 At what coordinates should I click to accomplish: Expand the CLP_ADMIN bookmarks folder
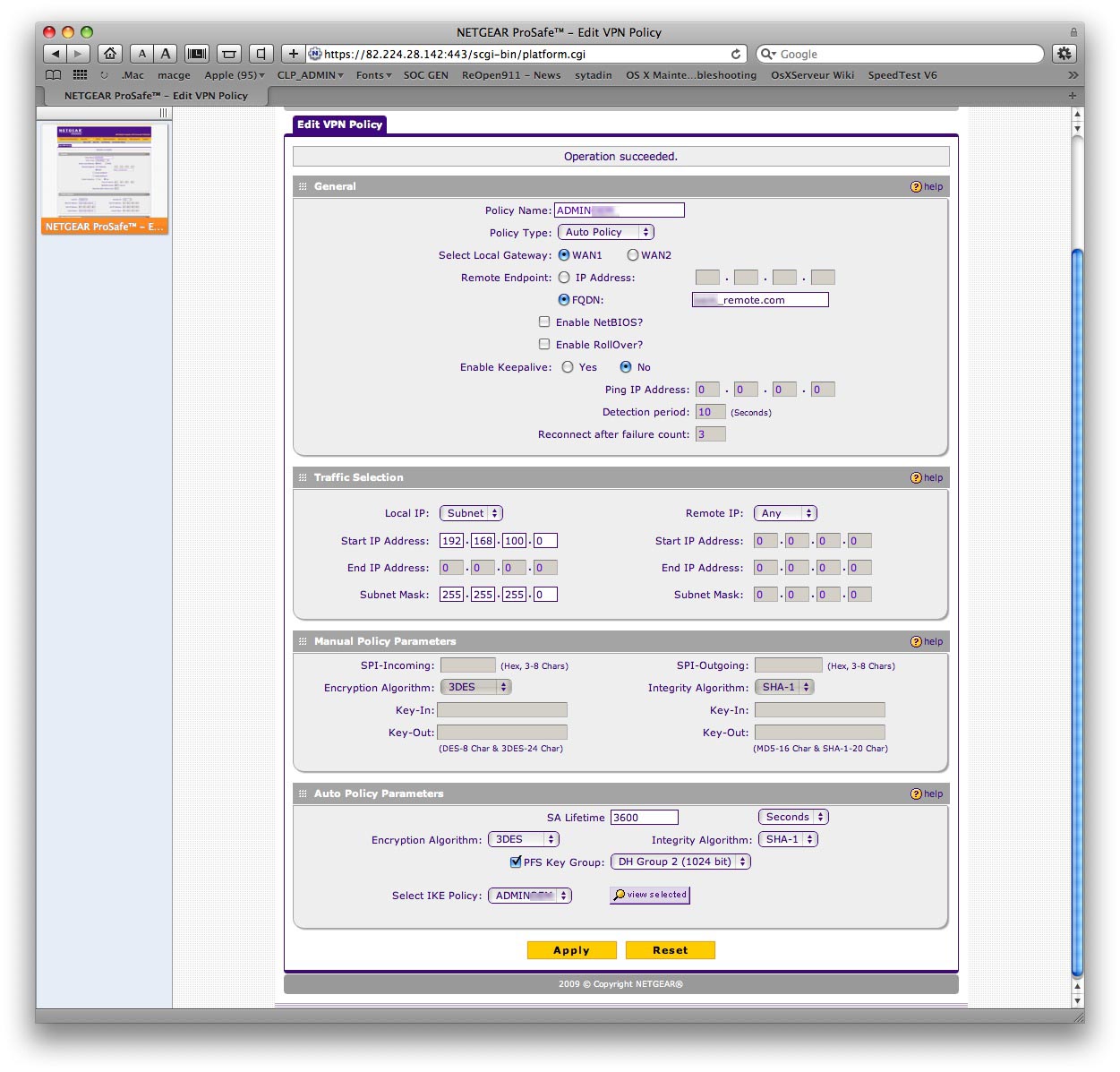pos(310,75)
